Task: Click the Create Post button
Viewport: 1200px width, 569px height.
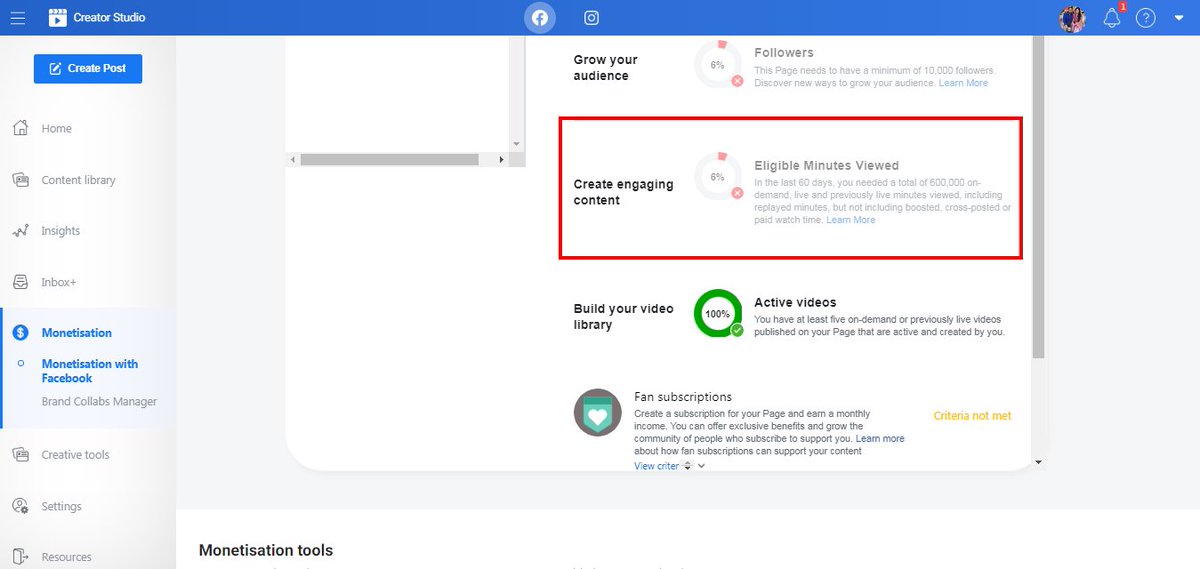Action: [x=88, y=68]
